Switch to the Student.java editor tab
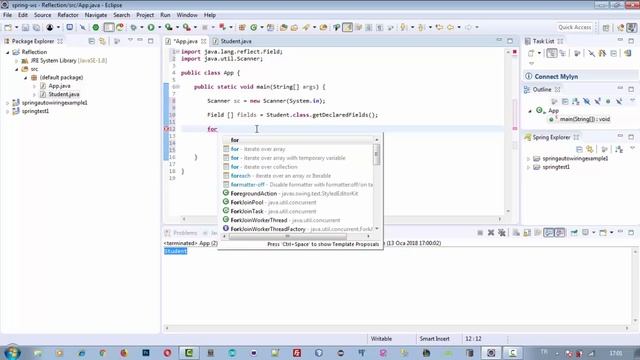Image resolution: width=640 pixels, height=360 pixels. (x=236, y=41)
